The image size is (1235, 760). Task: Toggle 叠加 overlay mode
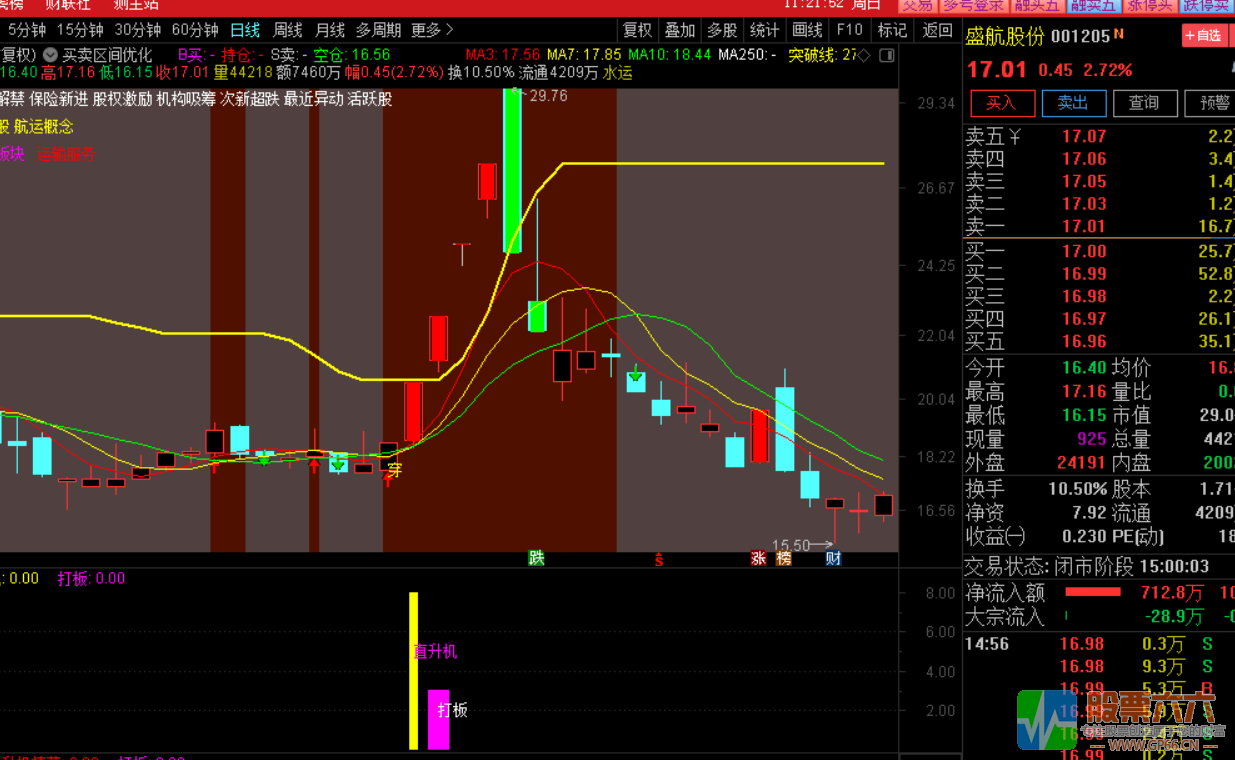680,30
